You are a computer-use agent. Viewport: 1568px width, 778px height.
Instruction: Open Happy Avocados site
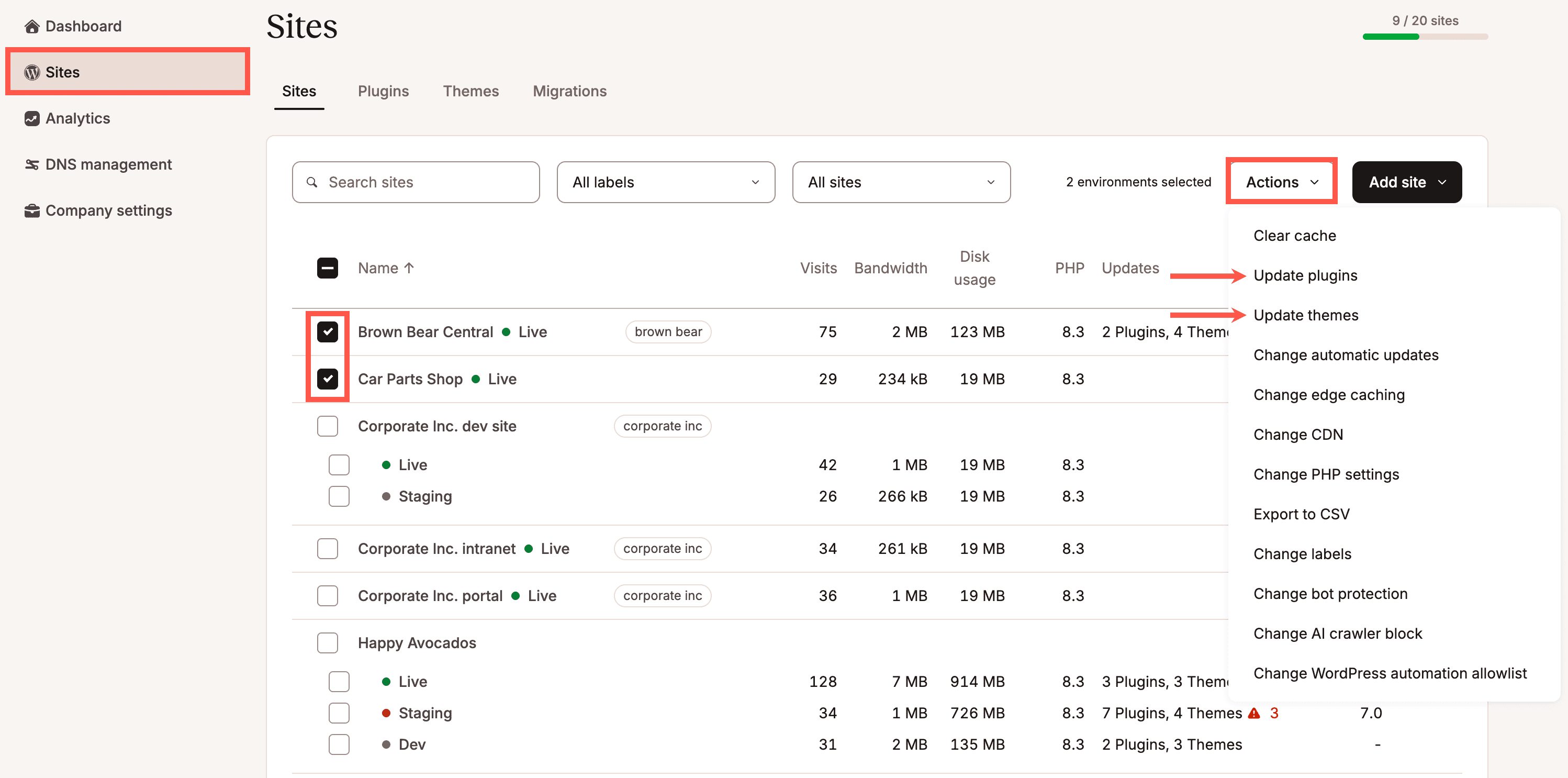pos(417,643)
